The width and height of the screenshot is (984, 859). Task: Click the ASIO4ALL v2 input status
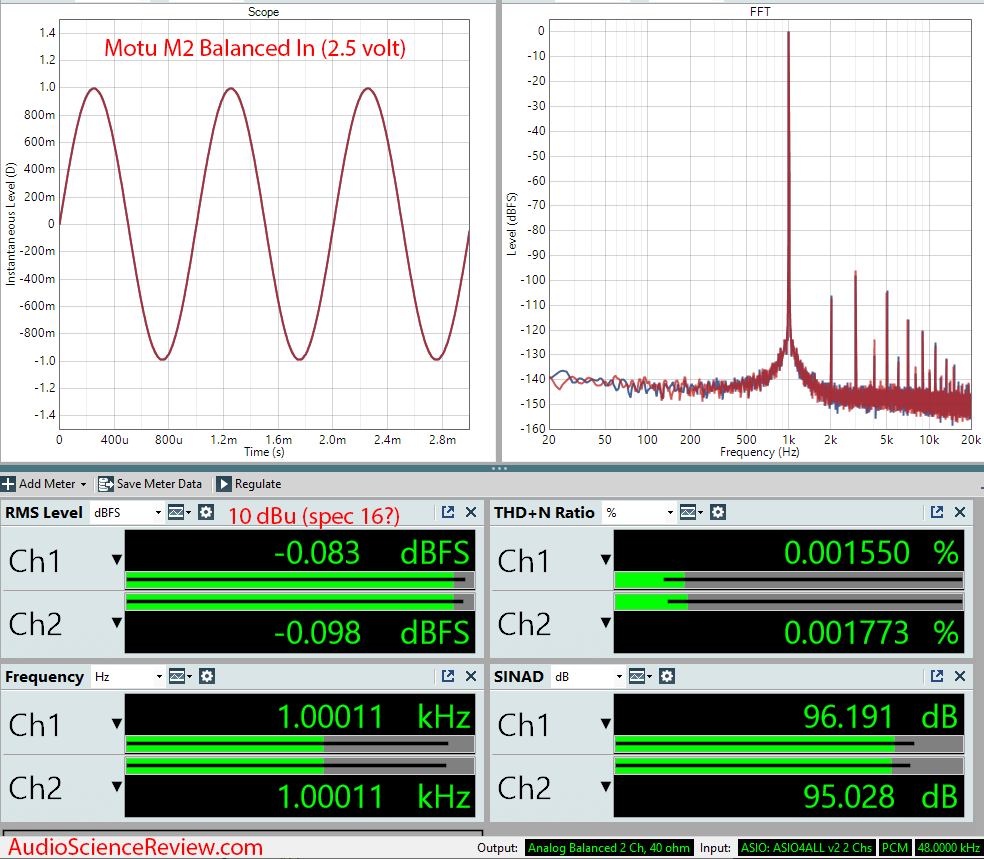click(806, 848)
